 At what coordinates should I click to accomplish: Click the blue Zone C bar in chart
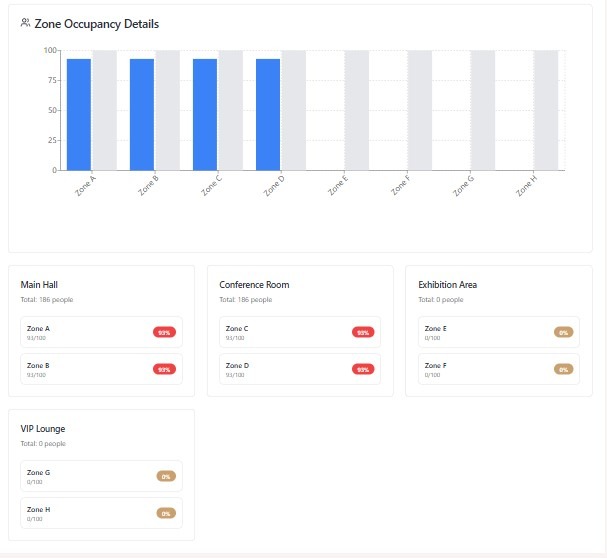tap(205, 114)
